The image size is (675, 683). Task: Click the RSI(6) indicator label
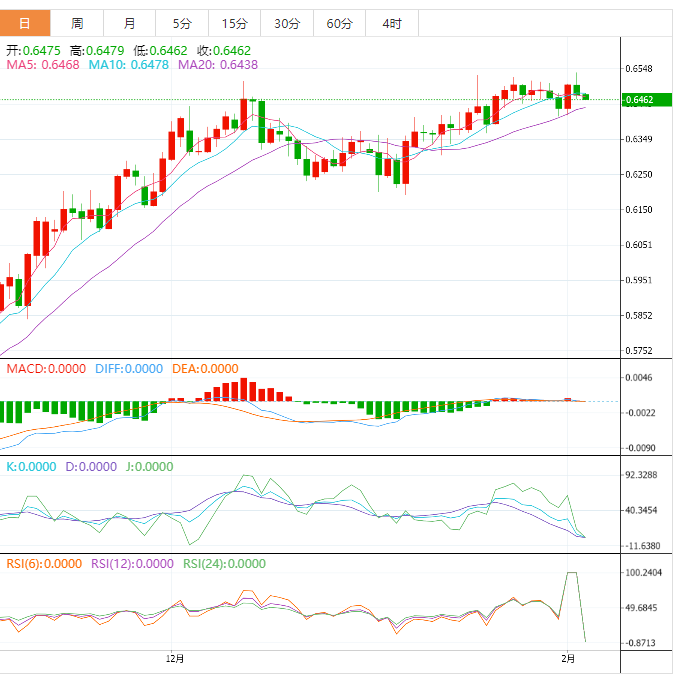[44, 563]
